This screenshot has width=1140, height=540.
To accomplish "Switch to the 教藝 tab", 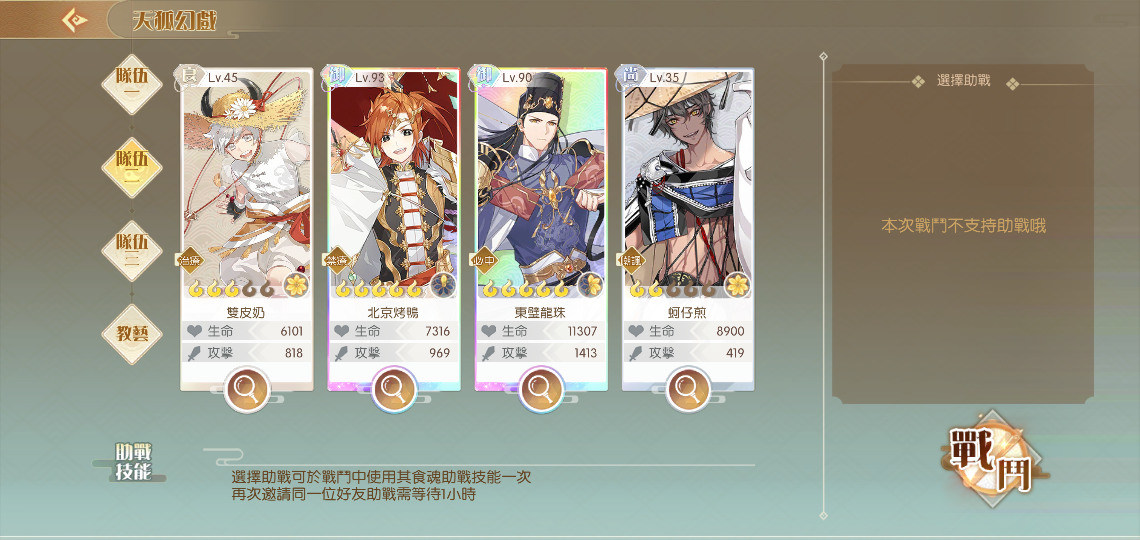I will coord(132,334).
